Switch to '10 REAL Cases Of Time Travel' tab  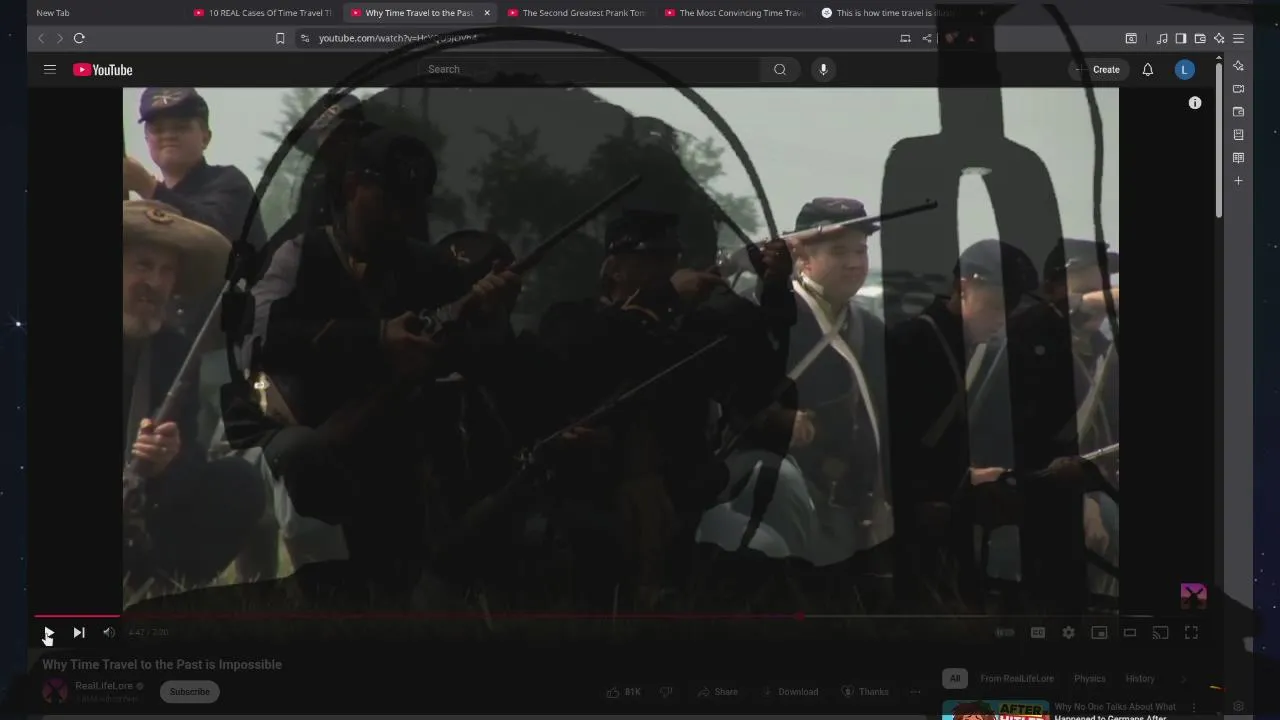pyautogui.click(x=264, y=13)
